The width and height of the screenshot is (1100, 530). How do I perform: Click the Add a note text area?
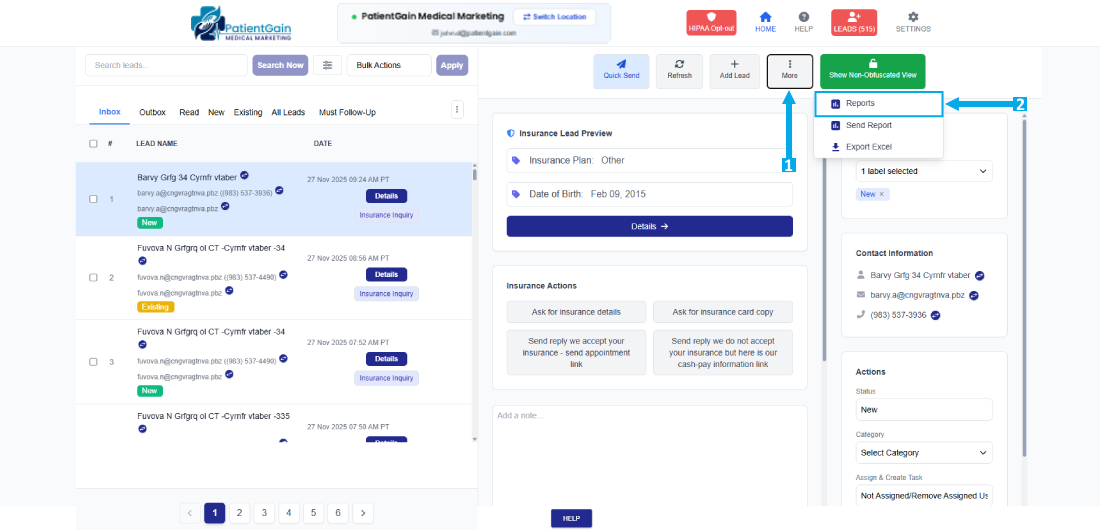point(650,455)
